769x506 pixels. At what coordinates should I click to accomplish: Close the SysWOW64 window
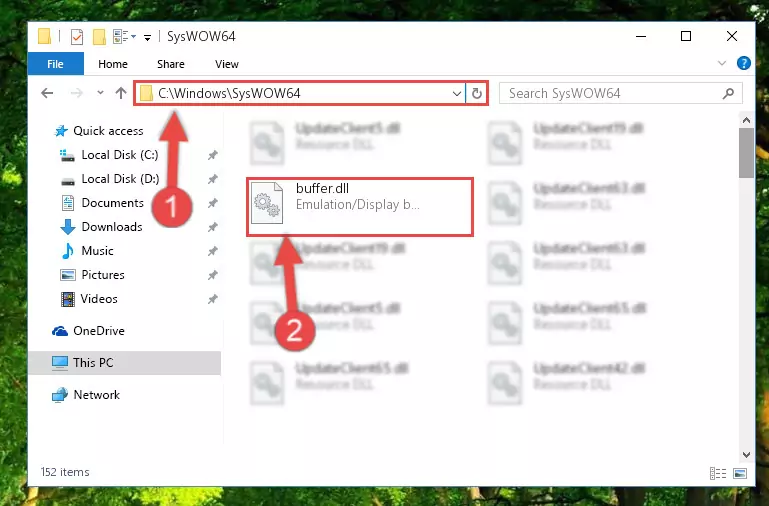point(732,36)
